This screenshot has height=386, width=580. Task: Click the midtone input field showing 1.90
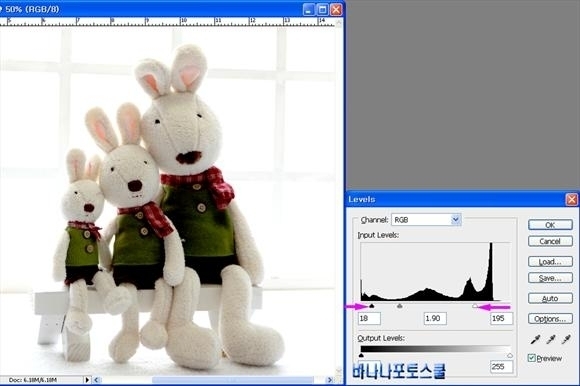pyautogui.click(x=435, y=318)
